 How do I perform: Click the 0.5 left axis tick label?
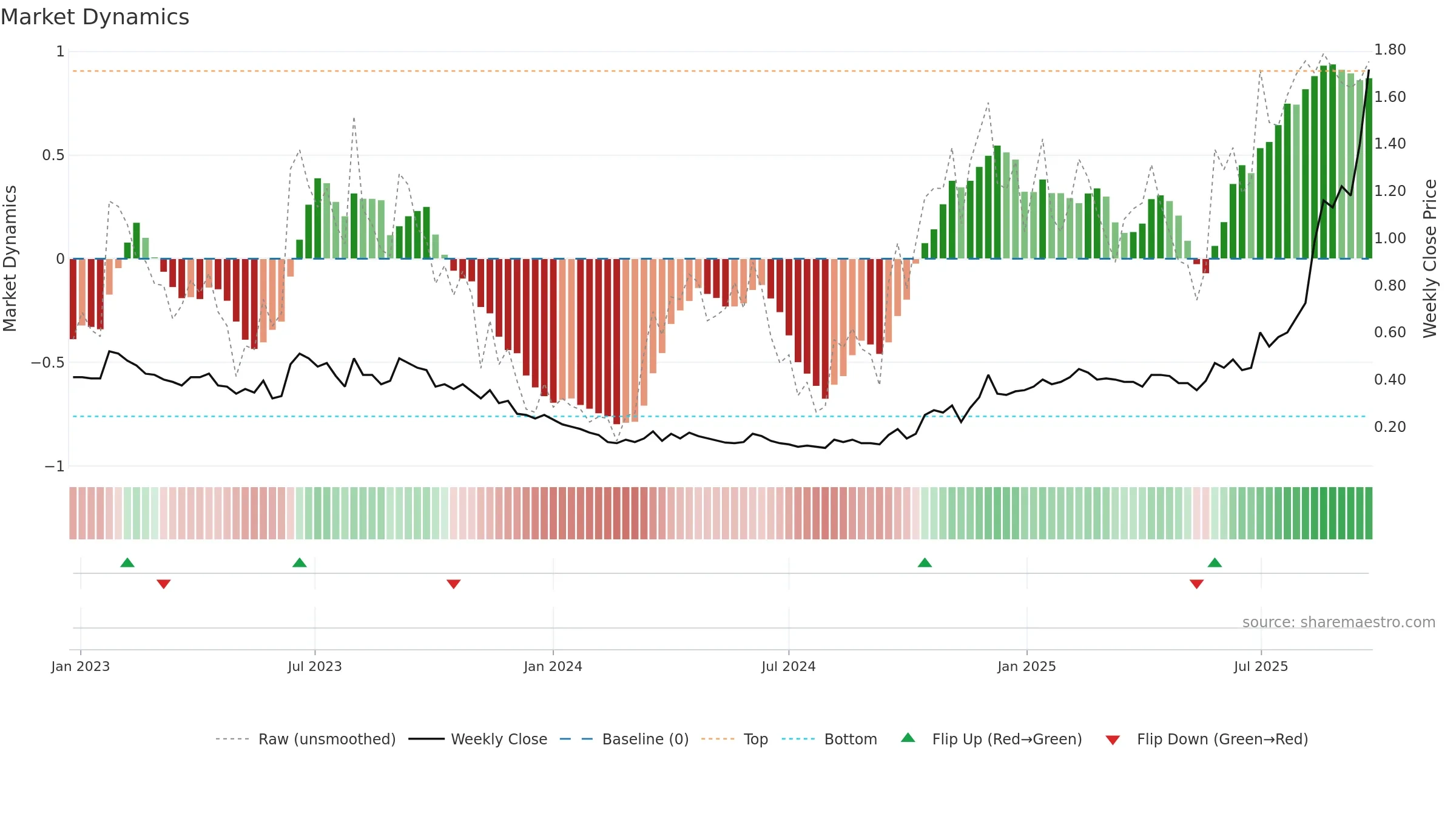[53, 155]
